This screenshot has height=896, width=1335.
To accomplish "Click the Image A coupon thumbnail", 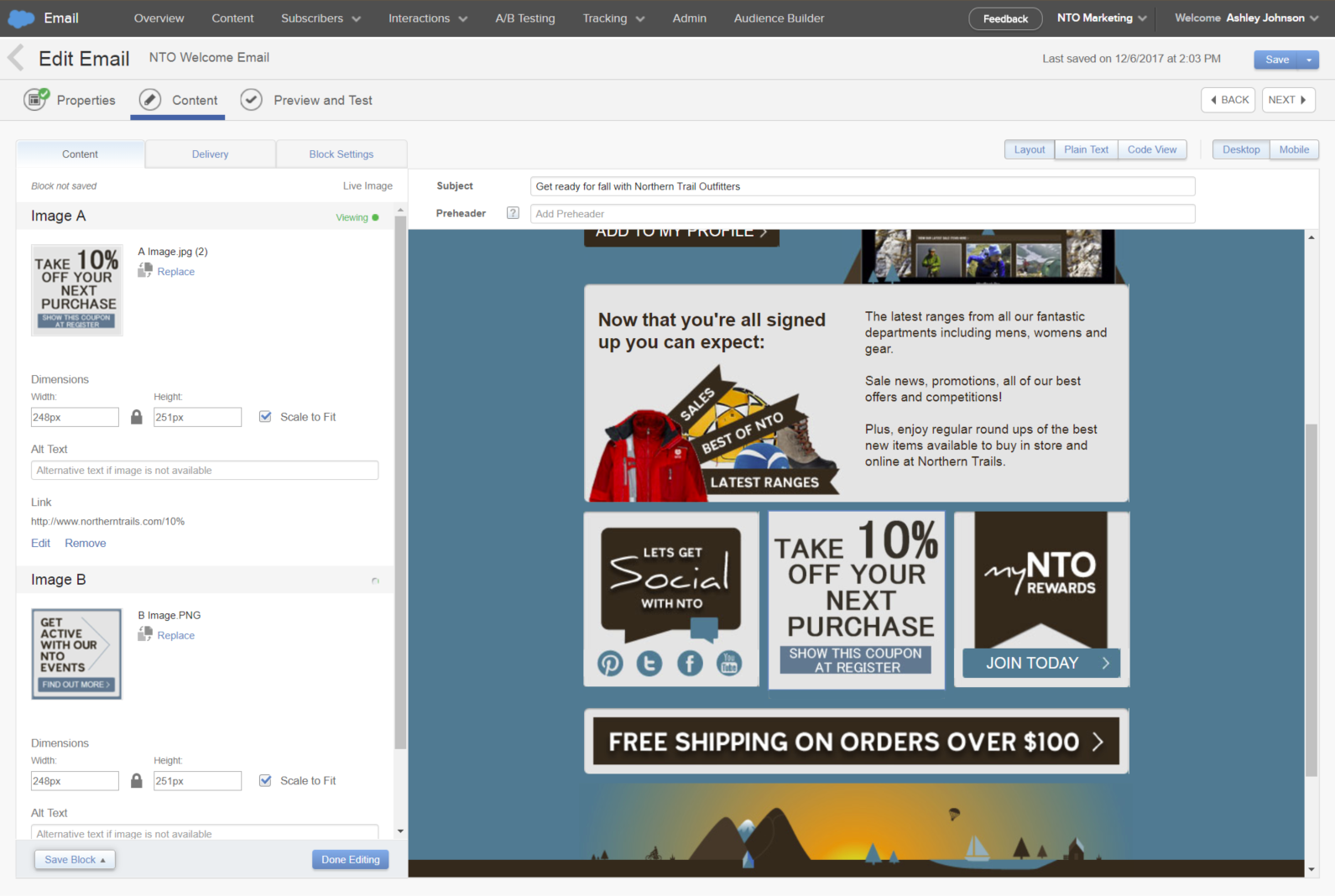I will pyautogui.click(x=77, y=290).
